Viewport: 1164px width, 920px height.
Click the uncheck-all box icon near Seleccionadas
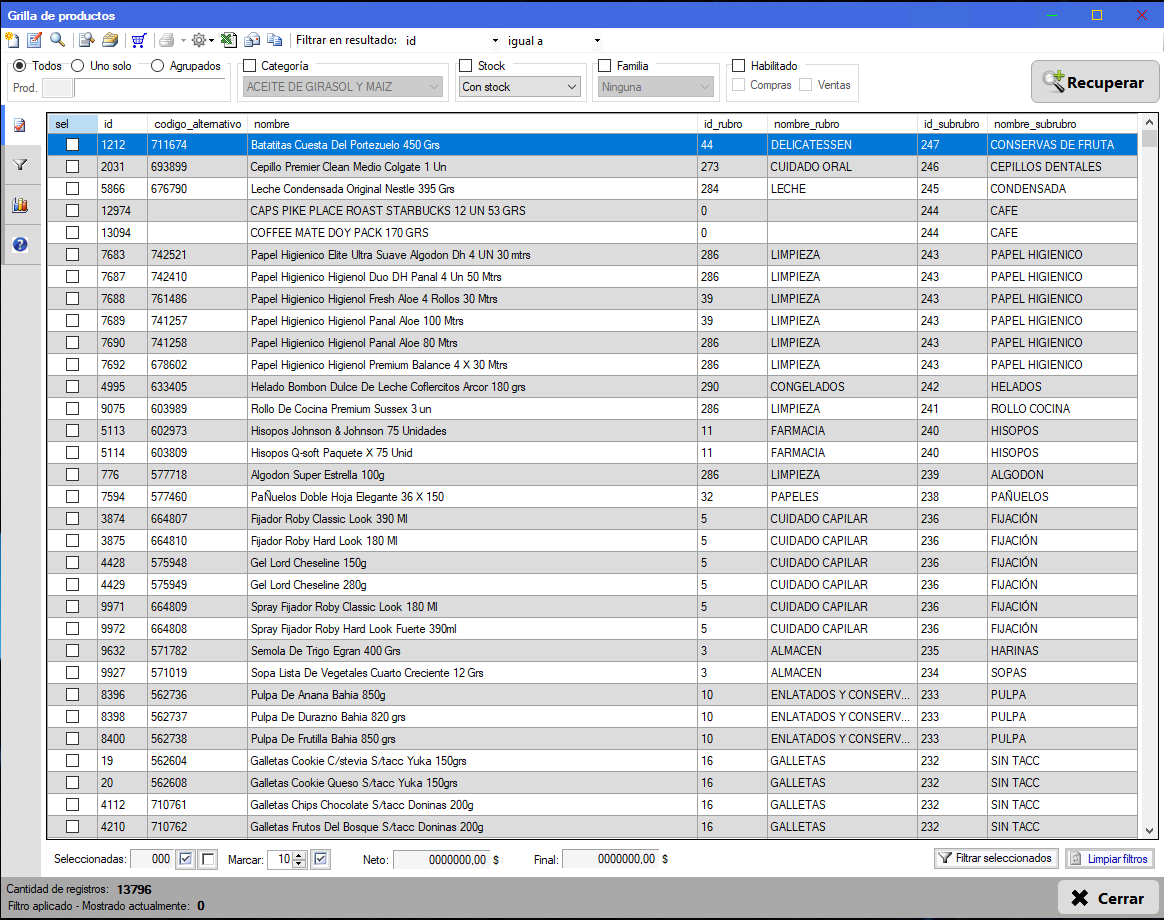[209, 859]
